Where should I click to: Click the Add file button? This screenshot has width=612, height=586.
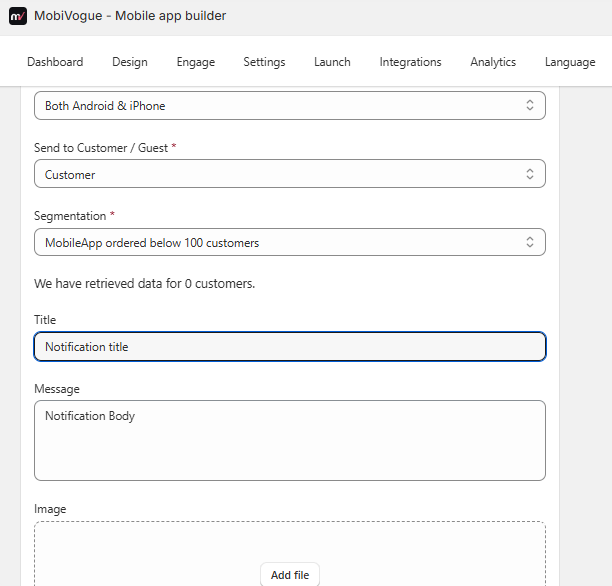coord(290,575)
